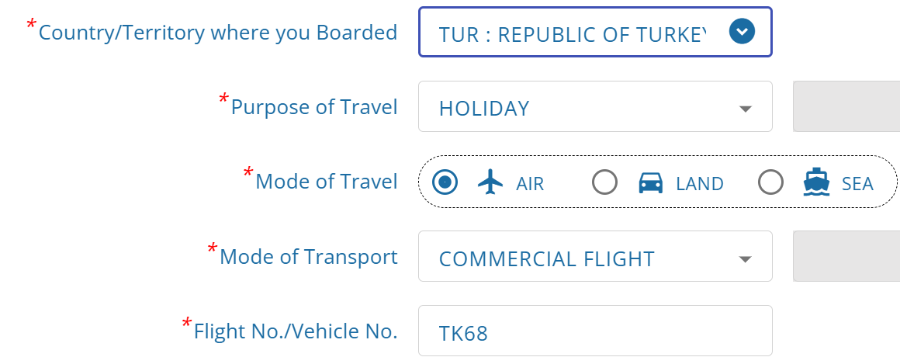The width and height of the screenshot is (900, 364).
Task: Click the blue circular chevron in country field
Action: pos(742,32)
